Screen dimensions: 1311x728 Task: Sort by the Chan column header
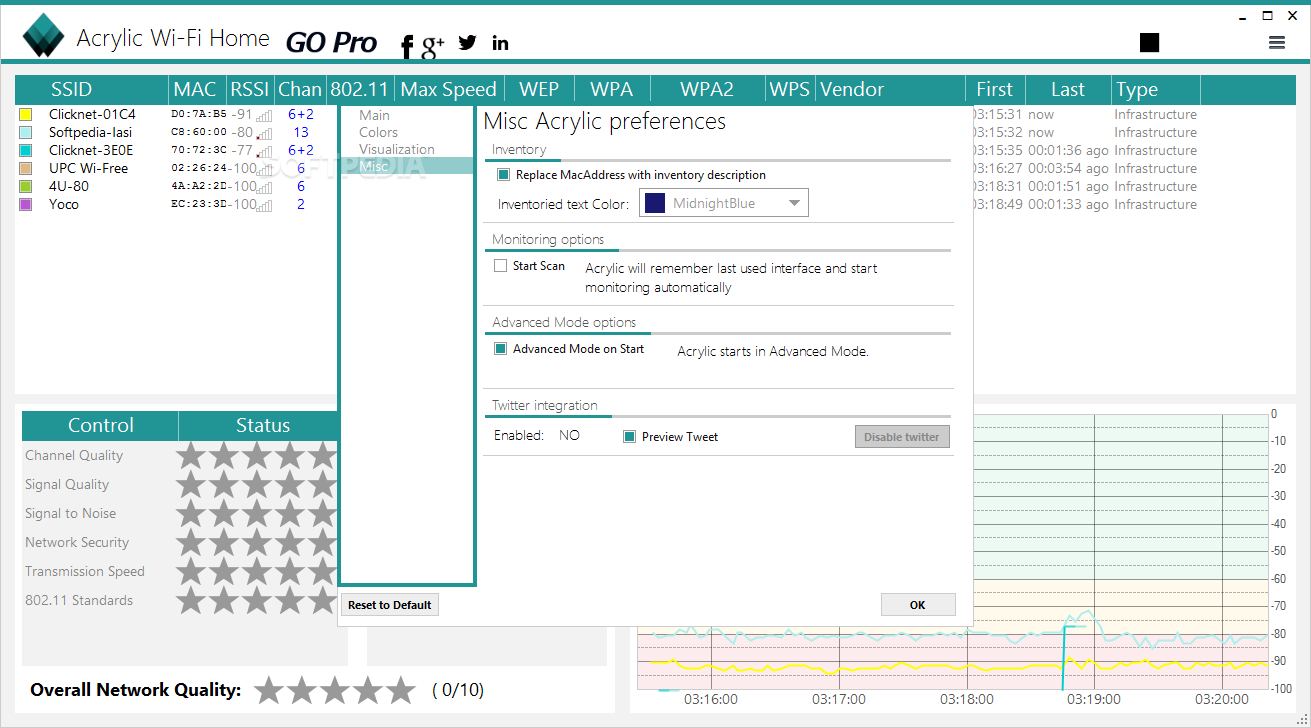pos(300,89)
